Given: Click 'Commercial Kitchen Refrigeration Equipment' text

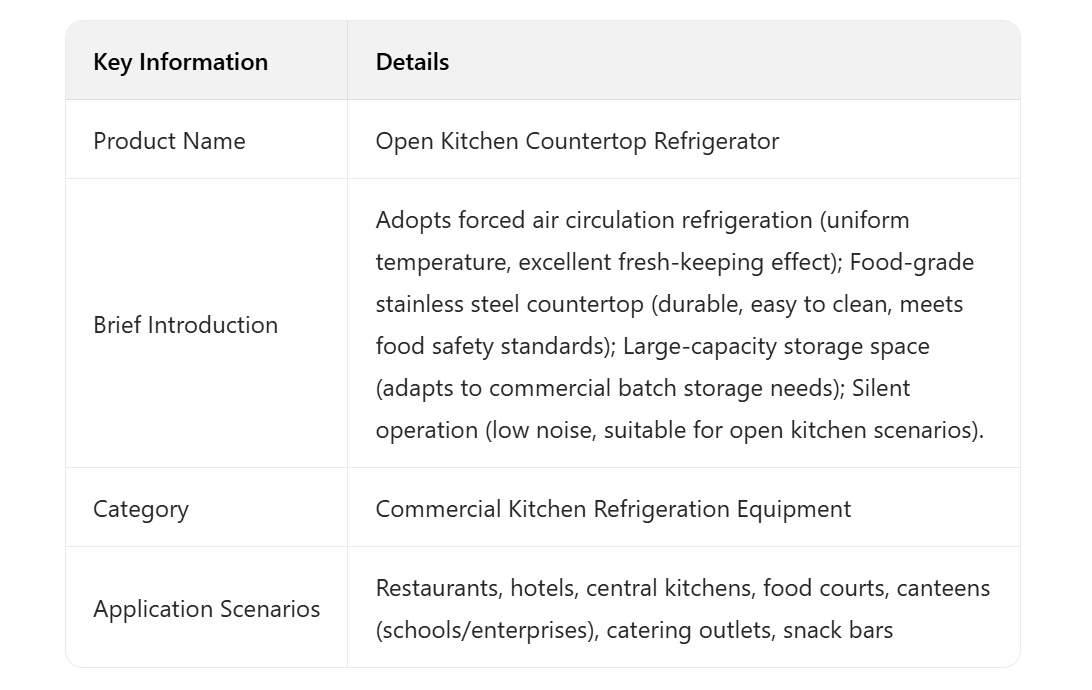Looking at the screenshot, I should [x=613, y=509].
